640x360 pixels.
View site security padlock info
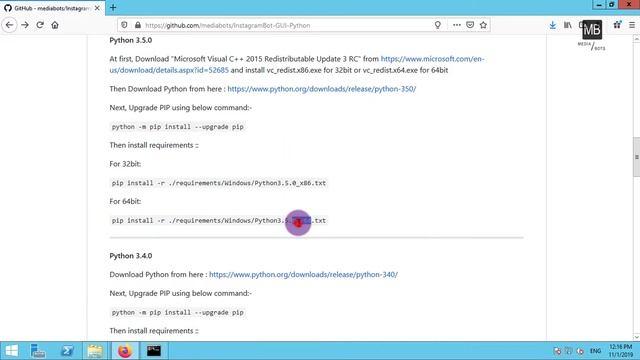138,25
